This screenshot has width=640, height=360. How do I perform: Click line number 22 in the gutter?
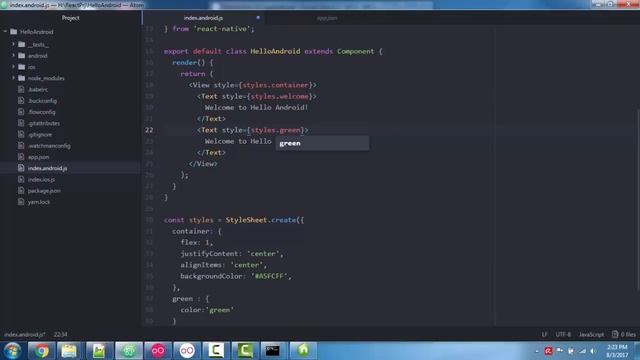(x=149, y=130)
